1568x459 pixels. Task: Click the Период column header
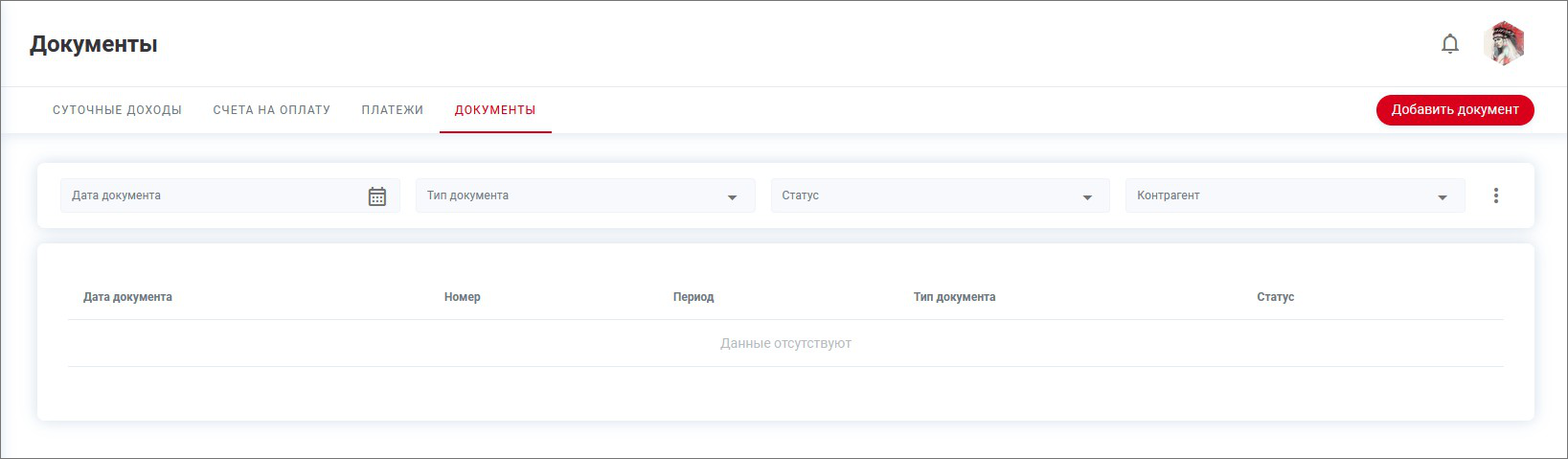[693, 297]
